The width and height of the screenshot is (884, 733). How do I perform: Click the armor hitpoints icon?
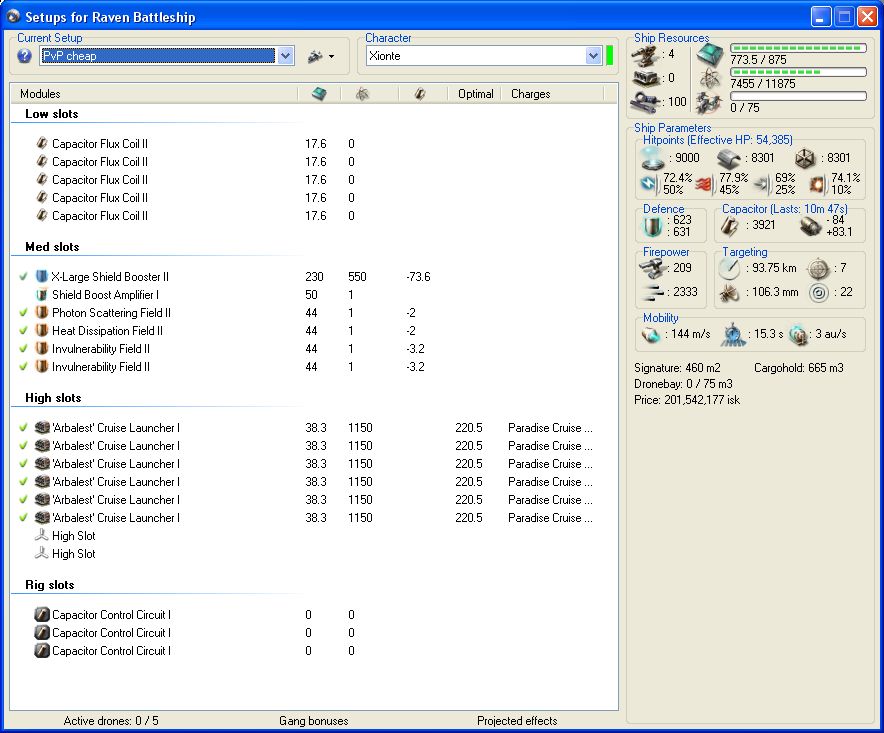coord(728,158)
